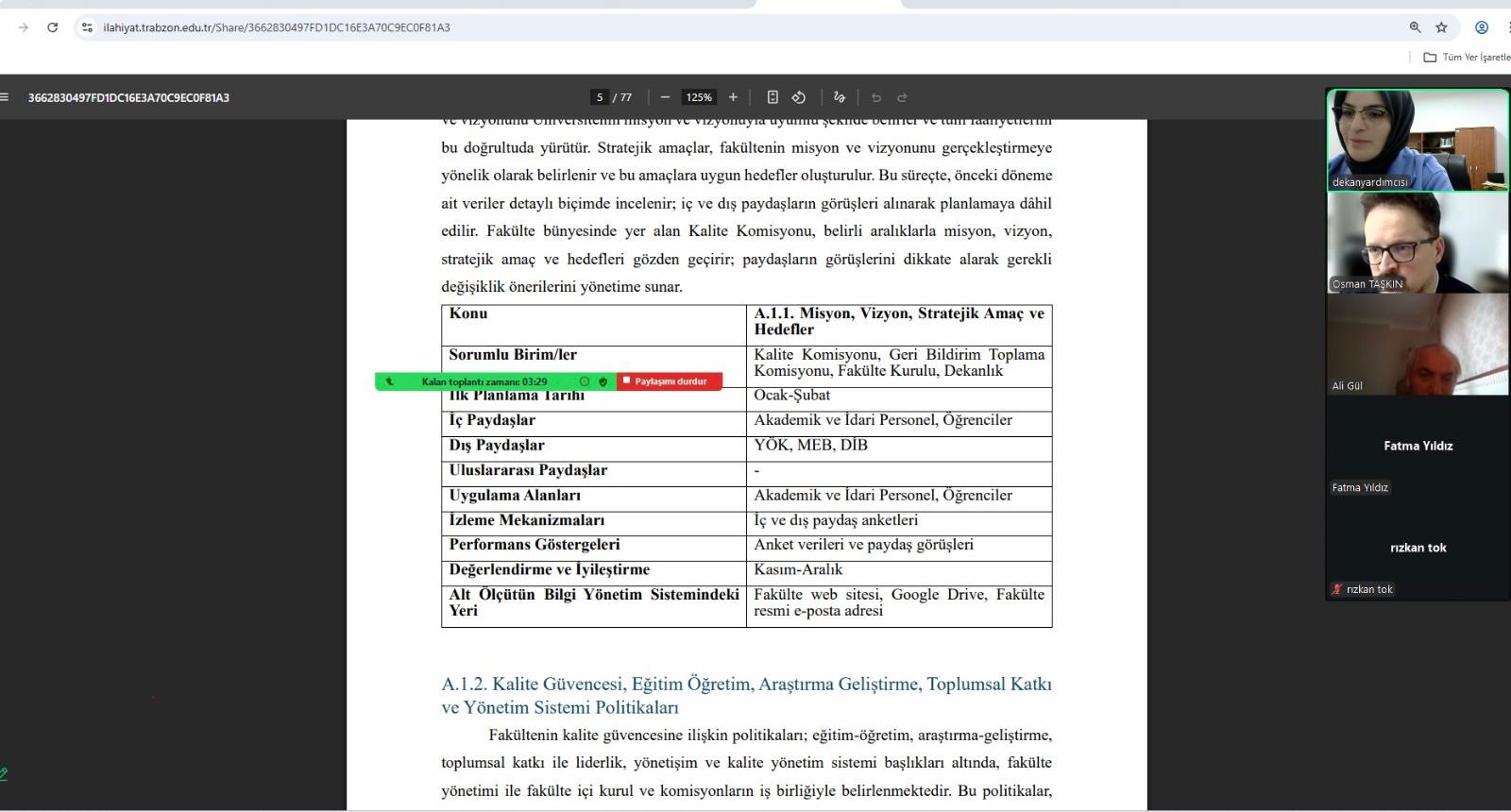Screen dimensions: 1511x812
Task: Toggle the PDF sidebar hamburger menu
Action: (5, 97)
